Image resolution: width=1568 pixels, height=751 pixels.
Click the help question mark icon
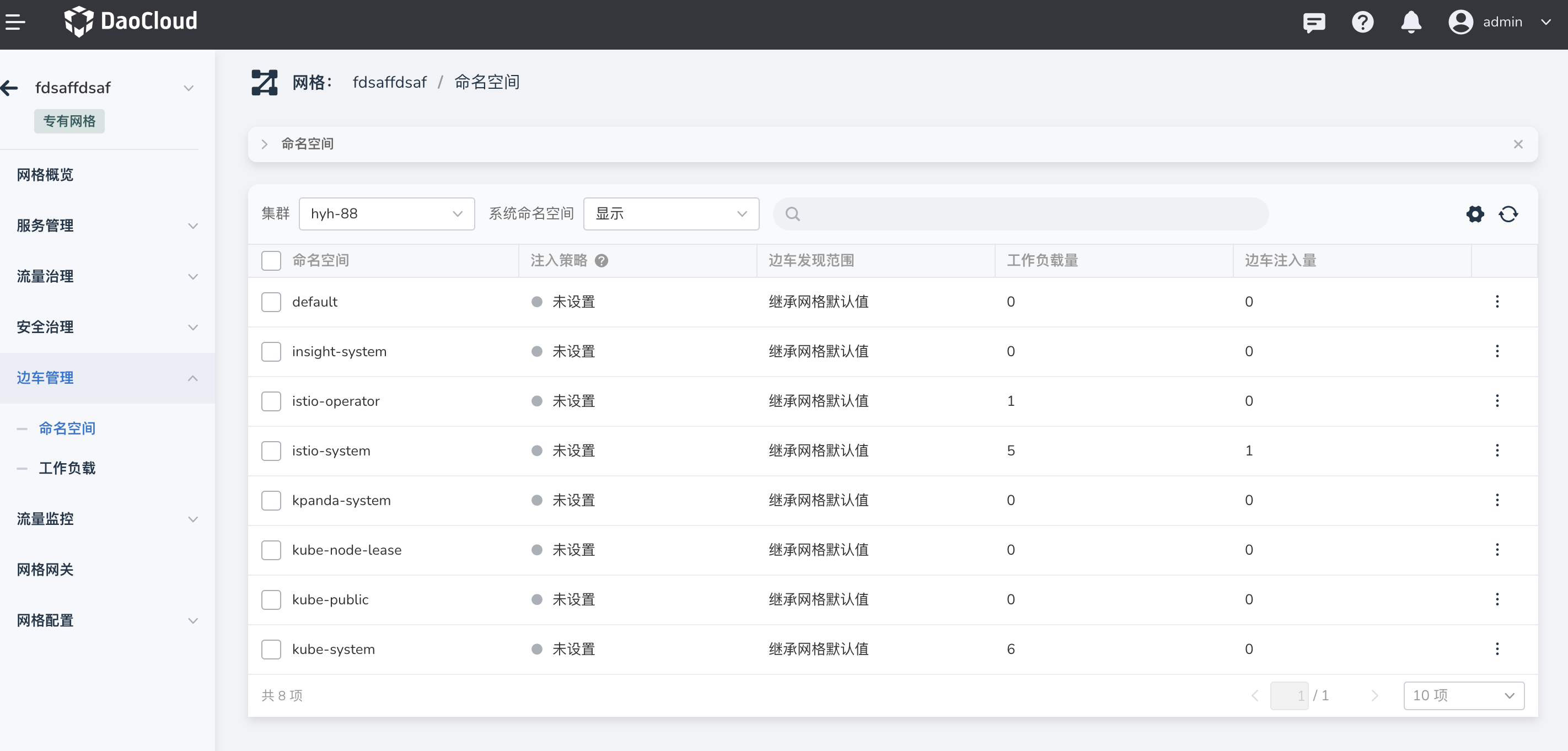(x=1362, y=23)
